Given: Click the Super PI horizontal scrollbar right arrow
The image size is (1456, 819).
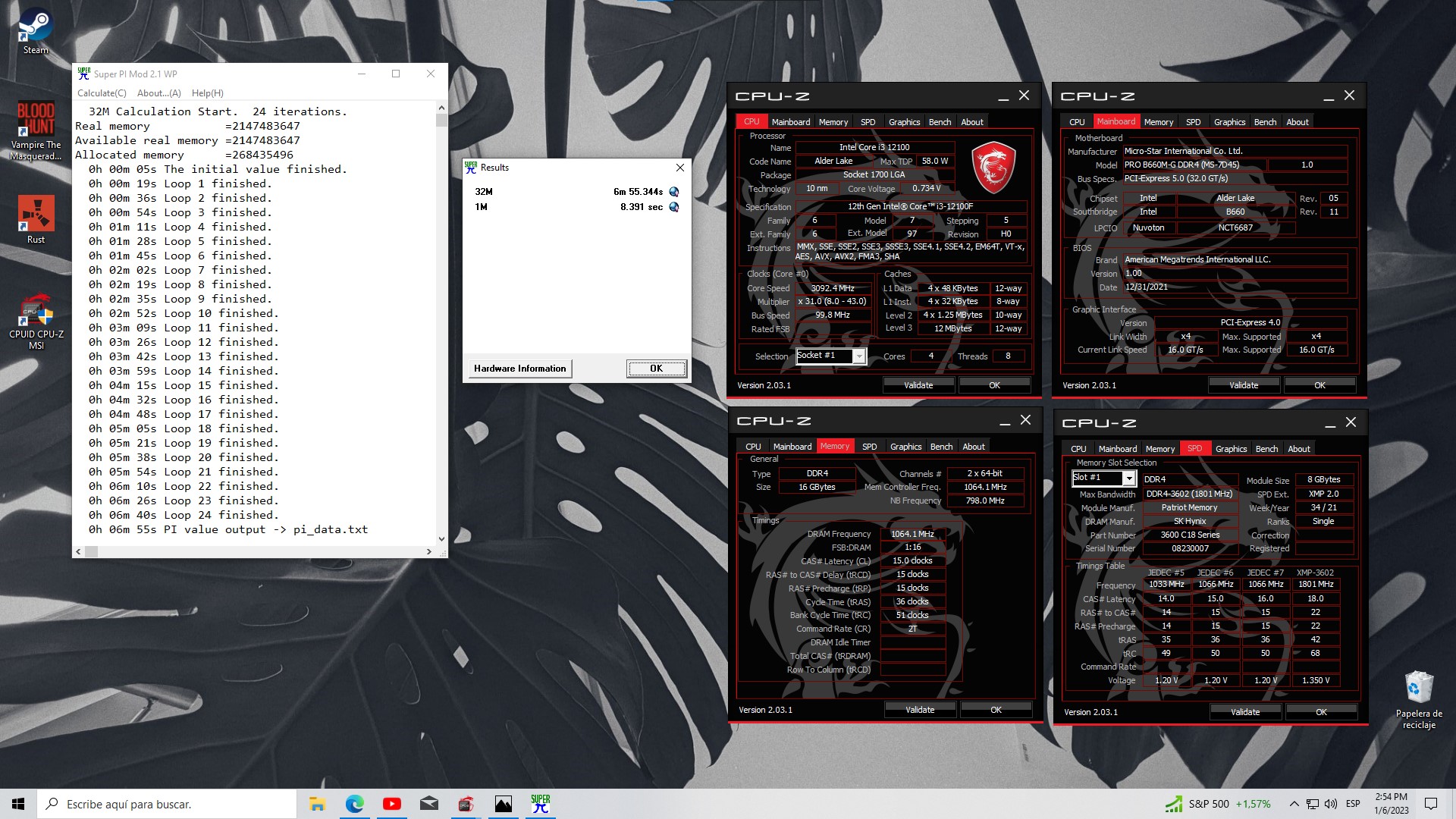Looking at the screenshot, I should pyautogui.click(x=428, y=551).
